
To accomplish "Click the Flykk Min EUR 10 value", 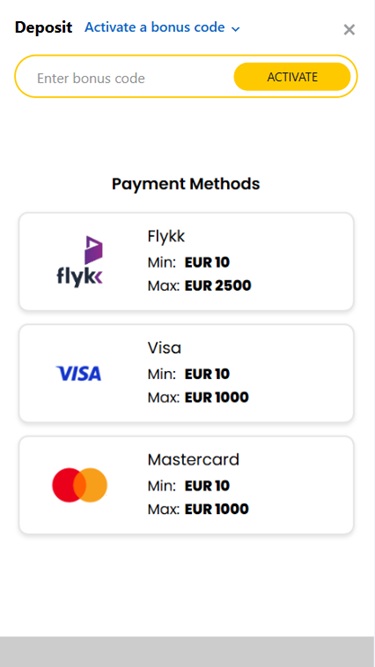I will [207, 262].
